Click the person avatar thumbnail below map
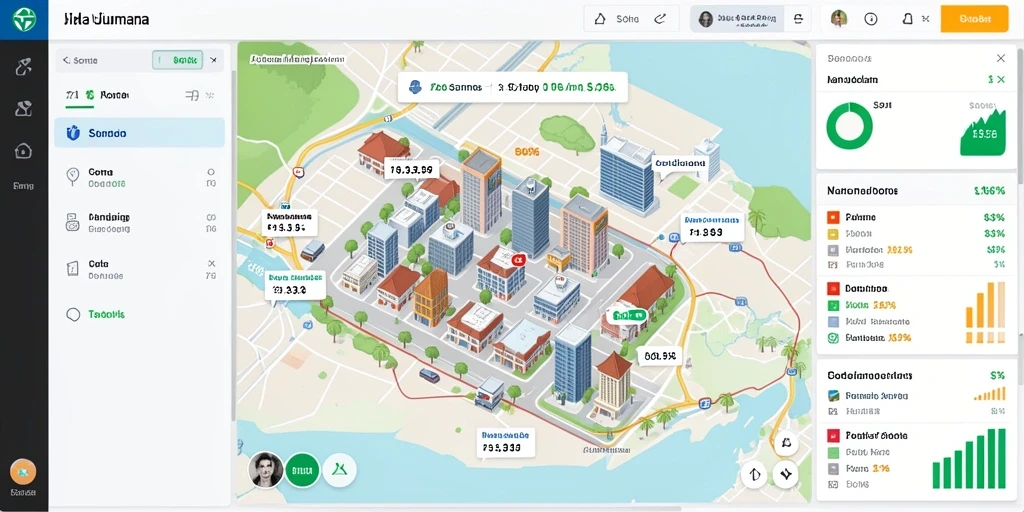This screenshot has width=1024, height=512. 266,470
